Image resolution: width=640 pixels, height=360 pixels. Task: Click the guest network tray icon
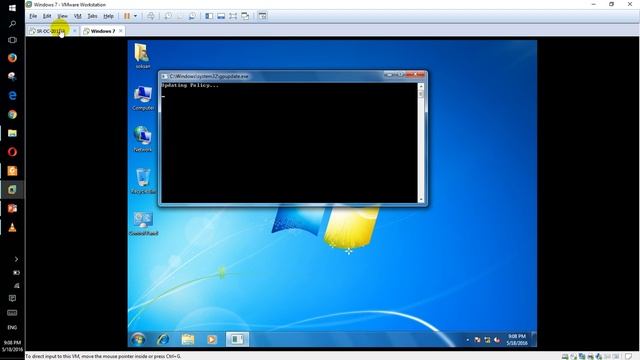[x=487, y=340]
